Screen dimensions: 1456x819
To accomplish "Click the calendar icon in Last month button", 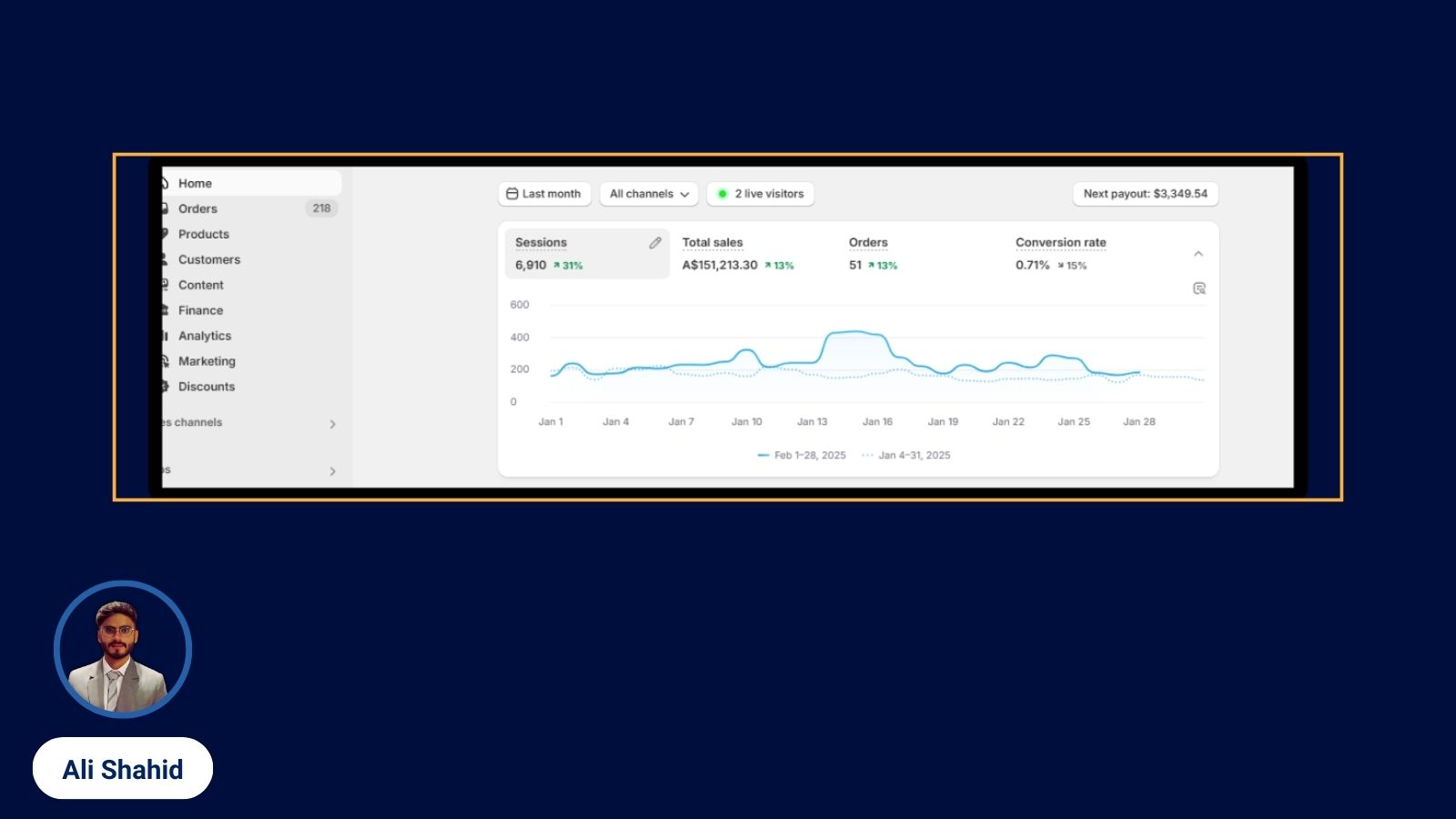I will point(512,194).
